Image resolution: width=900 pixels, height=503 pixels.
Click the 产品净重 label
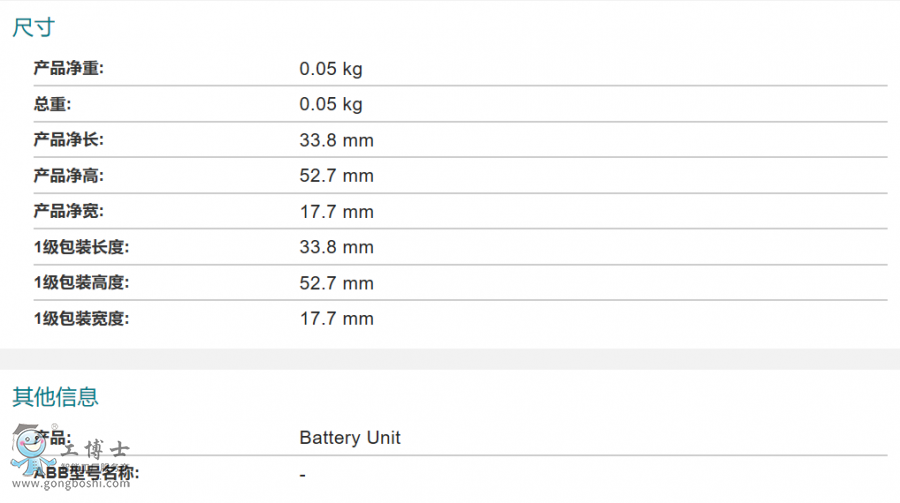tap(68, 69)
